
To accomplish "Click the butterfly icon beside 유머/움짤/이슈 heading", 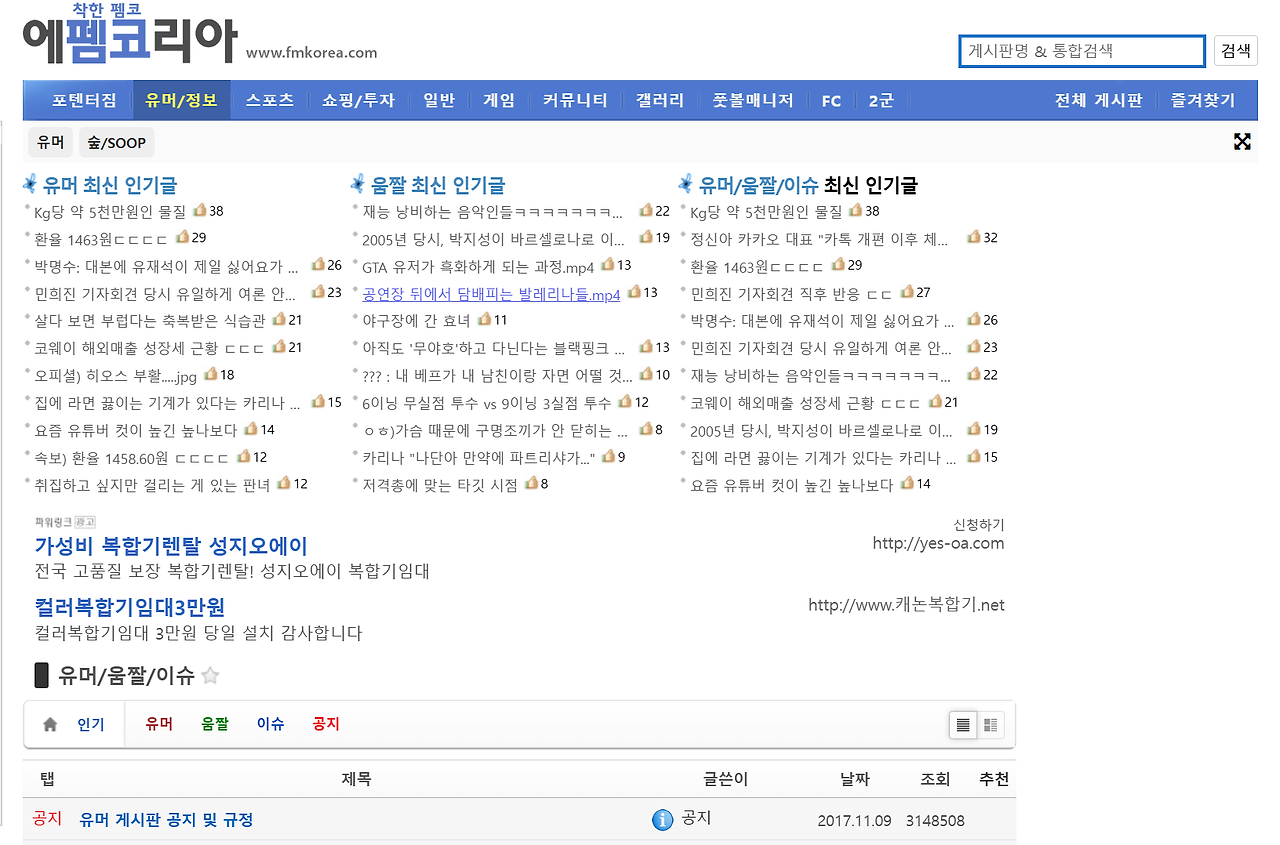I will pyautogui.click(x=686, y=184).
